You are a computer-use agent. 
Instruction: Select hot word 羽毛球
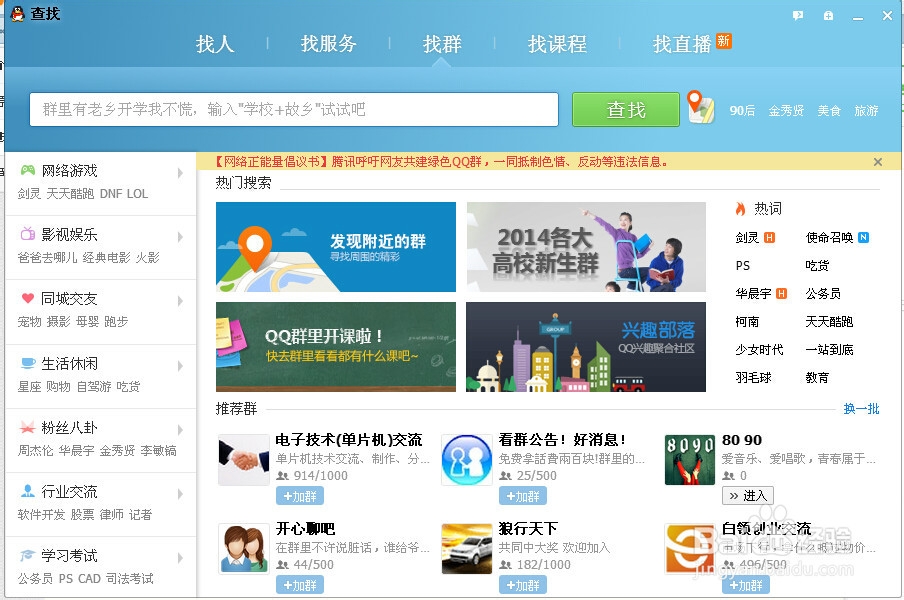[x=753, y=378]
